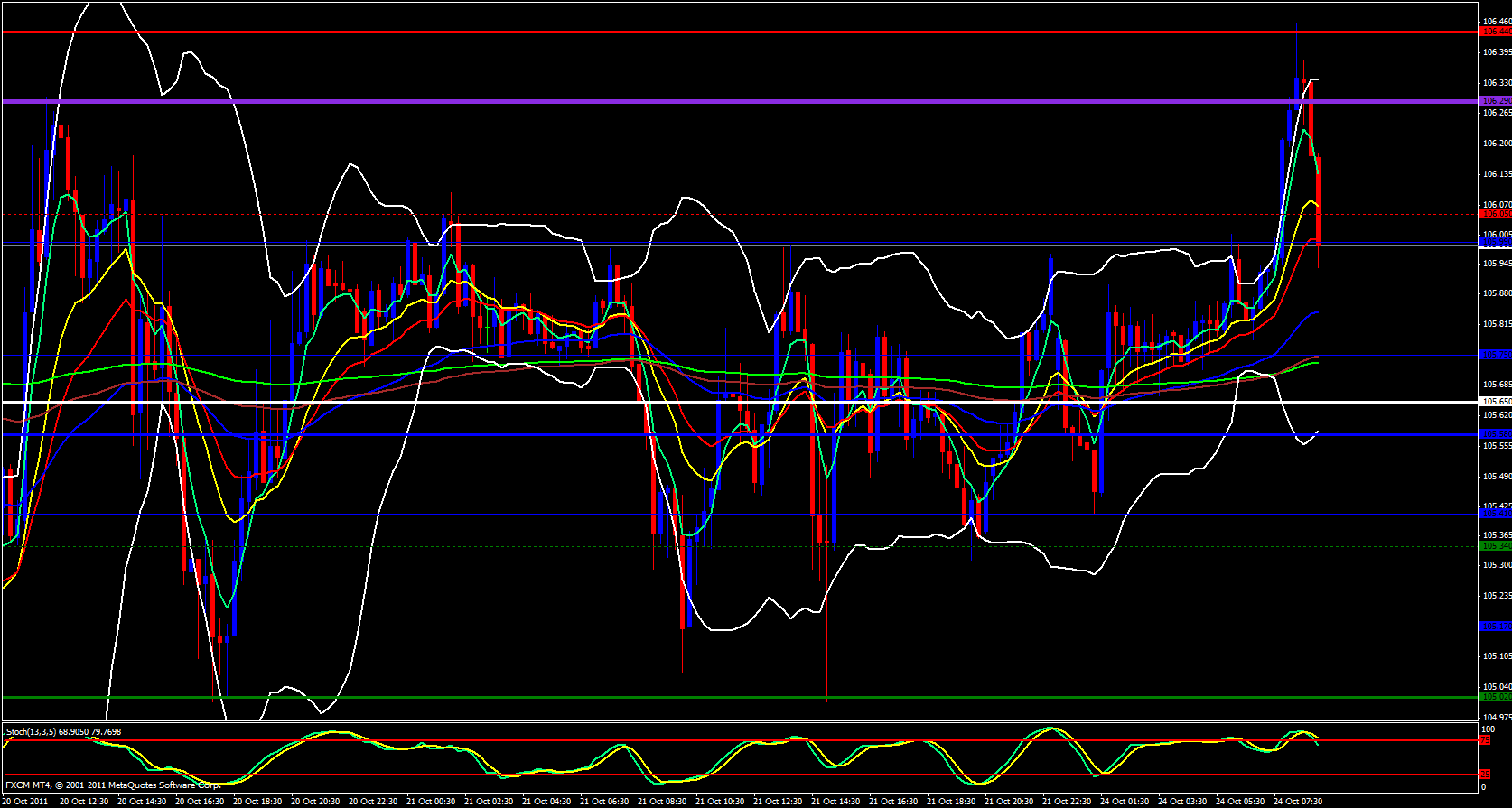Click the 104.975 price tick on axis
The width and height of the screenshot is (1512, 808).
(1496, 717)
